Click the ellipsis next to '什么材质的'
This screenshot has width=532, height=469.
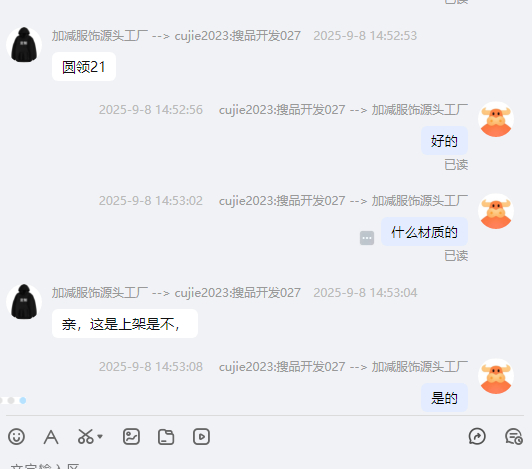pyautogui.click(x=367, y=238)
